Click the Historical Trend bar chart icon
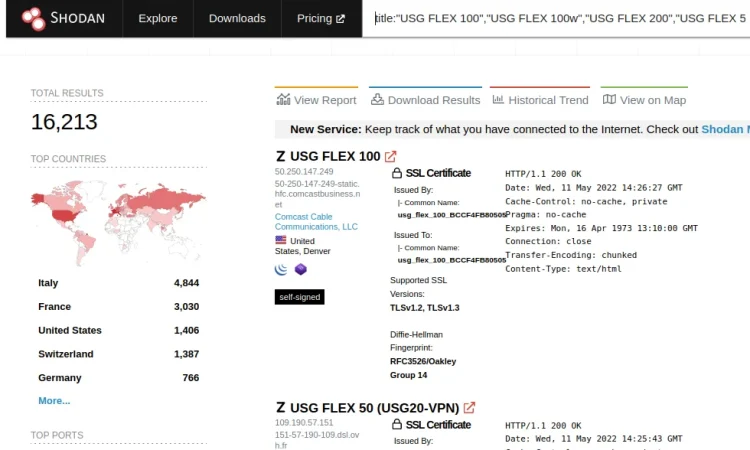750x450 pixels. click(498, 99)
